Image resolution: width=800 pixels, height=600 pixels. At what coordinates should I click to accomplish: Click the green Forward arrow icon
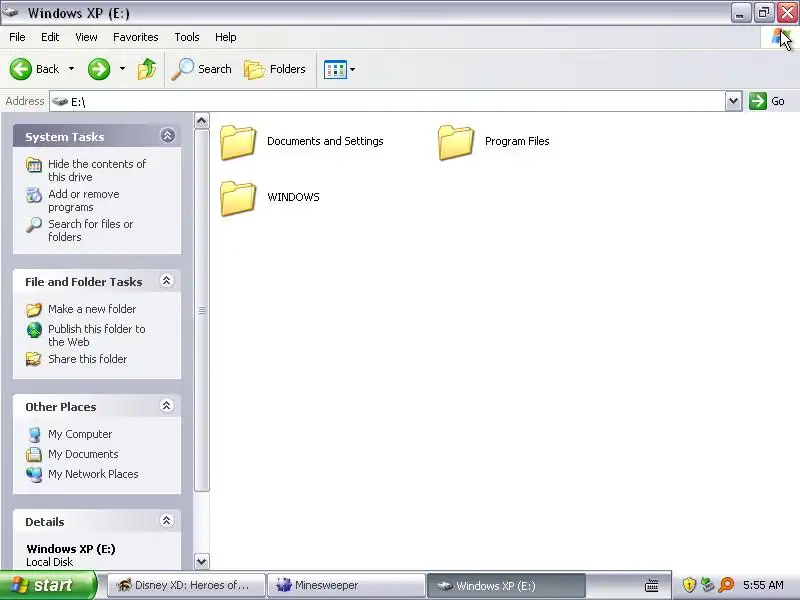point(98,69)
